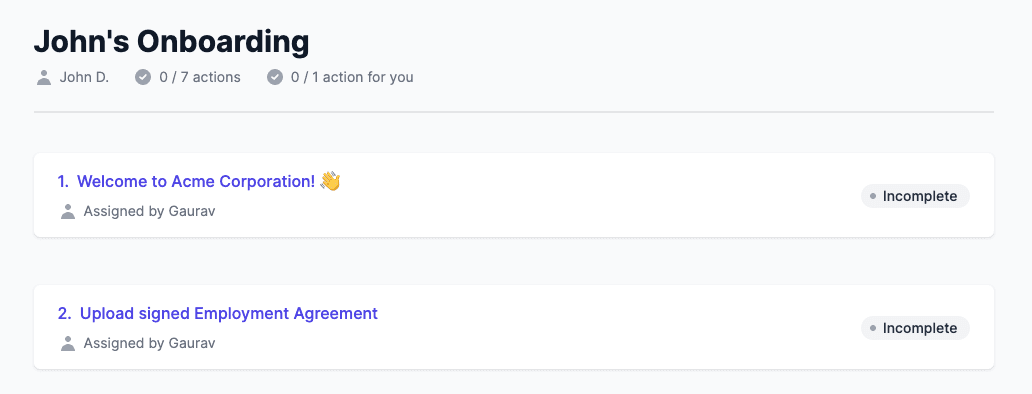The image size is (1032, 394).
Task: Click the person icon beside John D.
Action: coord(44,78)
